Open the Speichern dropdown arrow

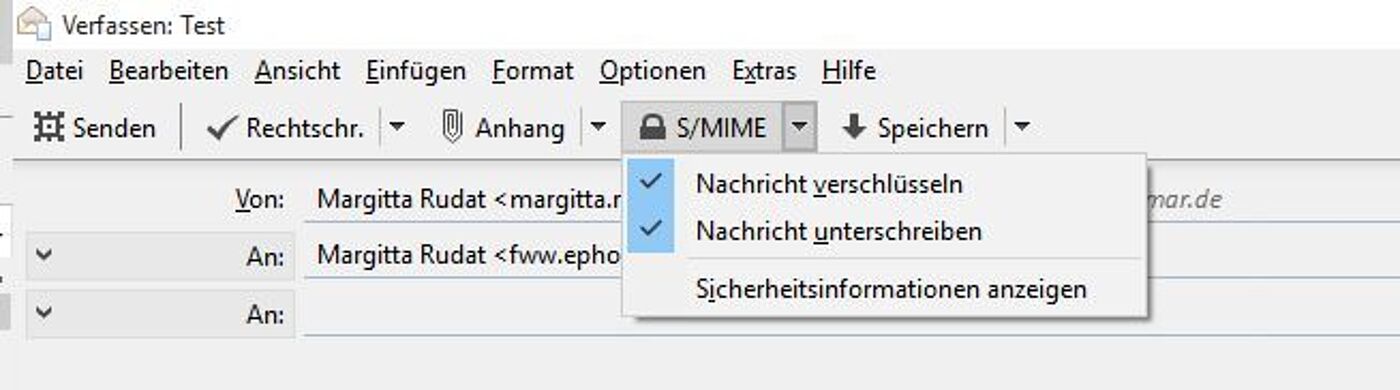pos(1021,127)
